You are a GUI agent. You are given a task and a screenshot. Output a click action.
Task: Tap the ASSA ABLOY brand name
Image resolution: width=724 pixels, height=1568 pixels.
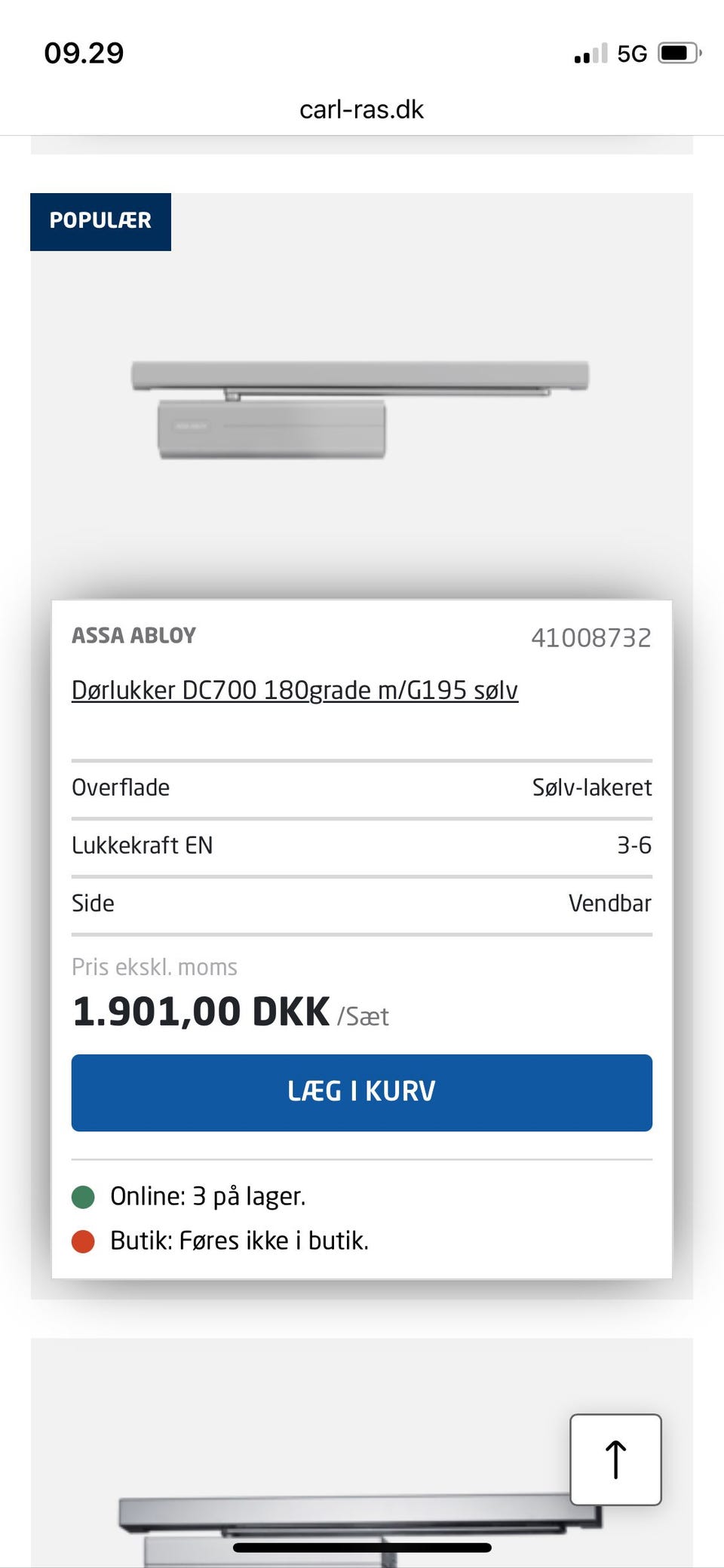133,636
